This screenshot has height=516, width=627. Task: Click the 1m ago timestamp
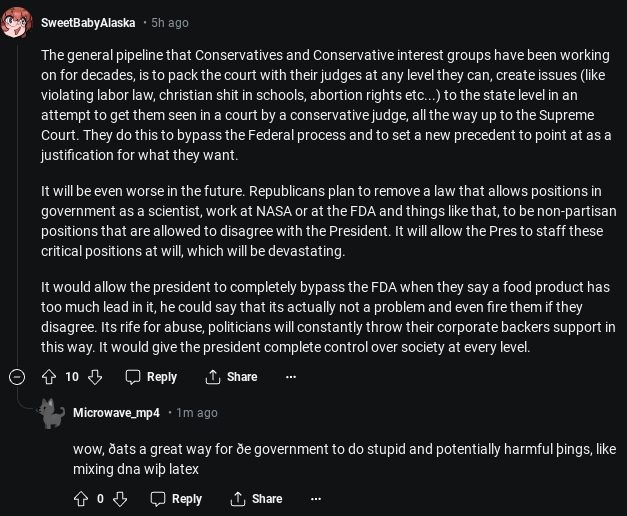197,412
